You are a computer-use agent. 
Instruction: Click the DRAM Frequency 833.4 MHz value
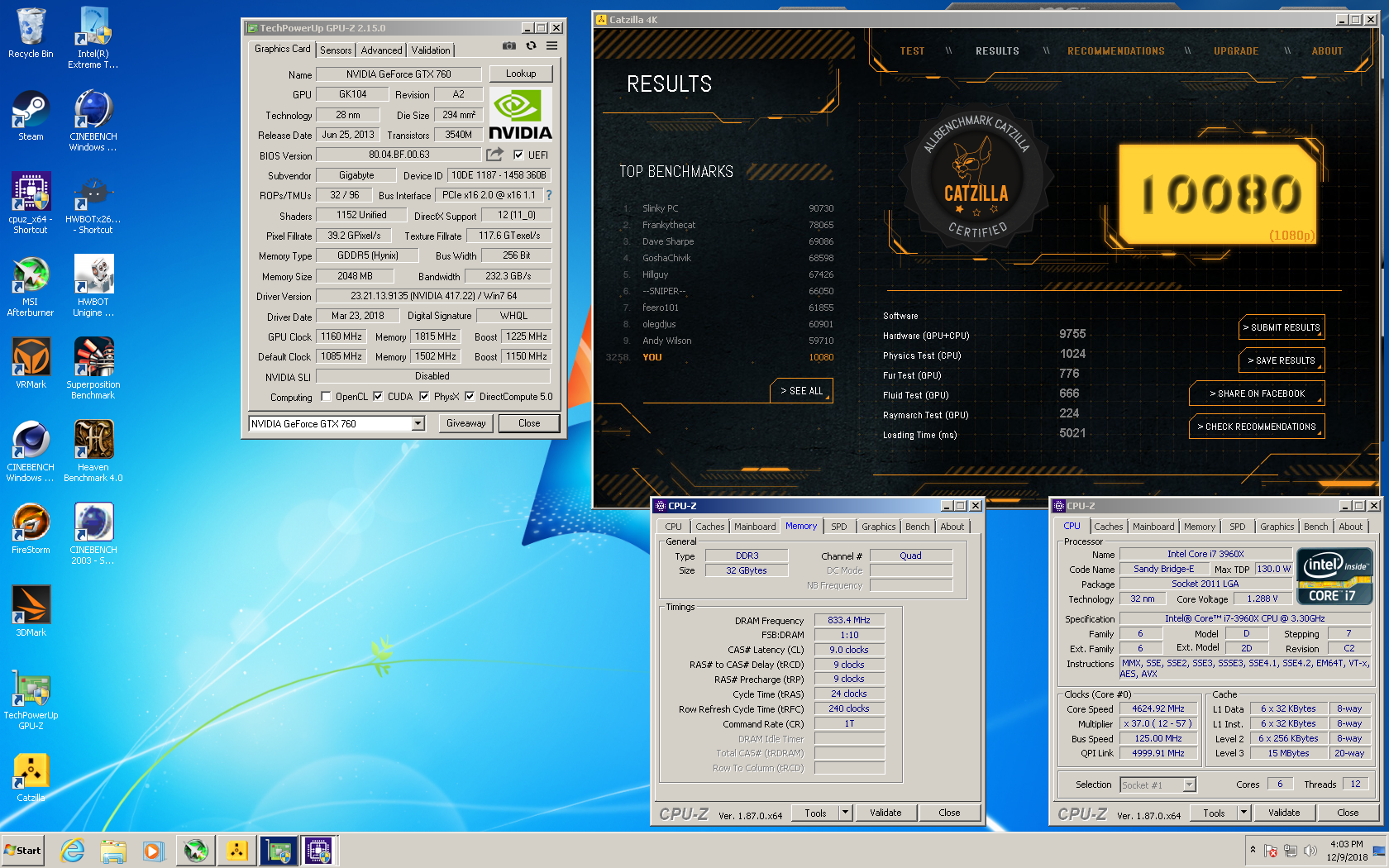click(849, 620)
